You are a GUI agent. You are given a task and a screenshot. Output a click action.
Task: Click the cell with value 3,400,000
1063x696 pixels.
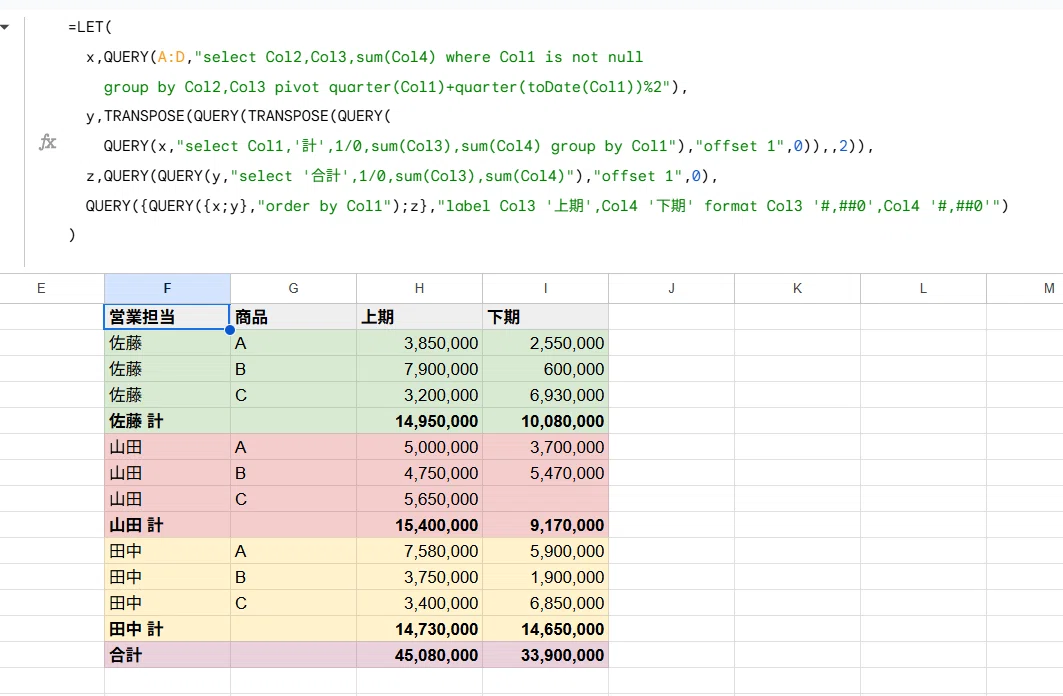tap(420, 603)
